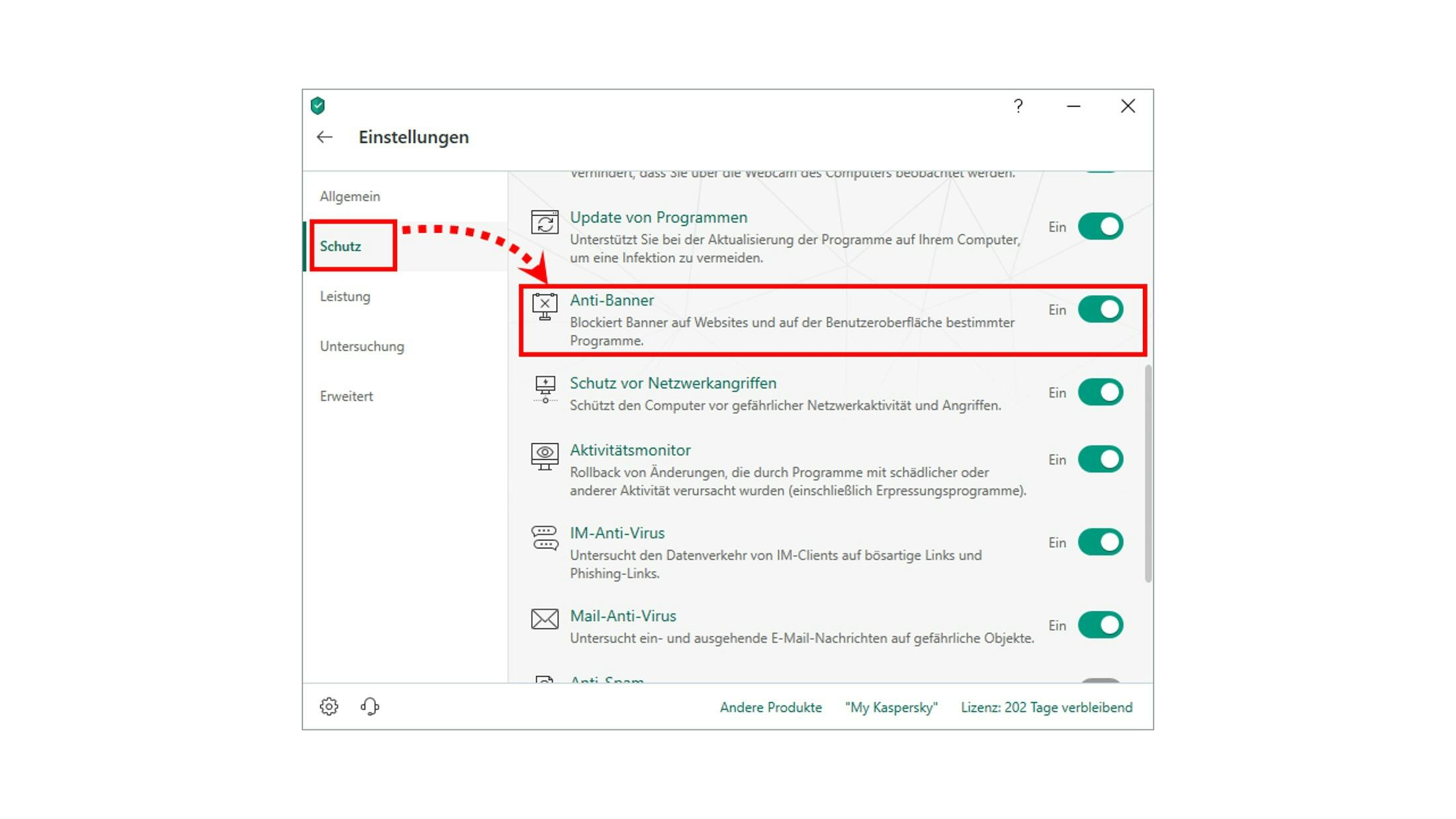This screenshot has height=819, width=1456.
Task: Open the IM-Anti-Virus settings link
Action: click(617, 533)
